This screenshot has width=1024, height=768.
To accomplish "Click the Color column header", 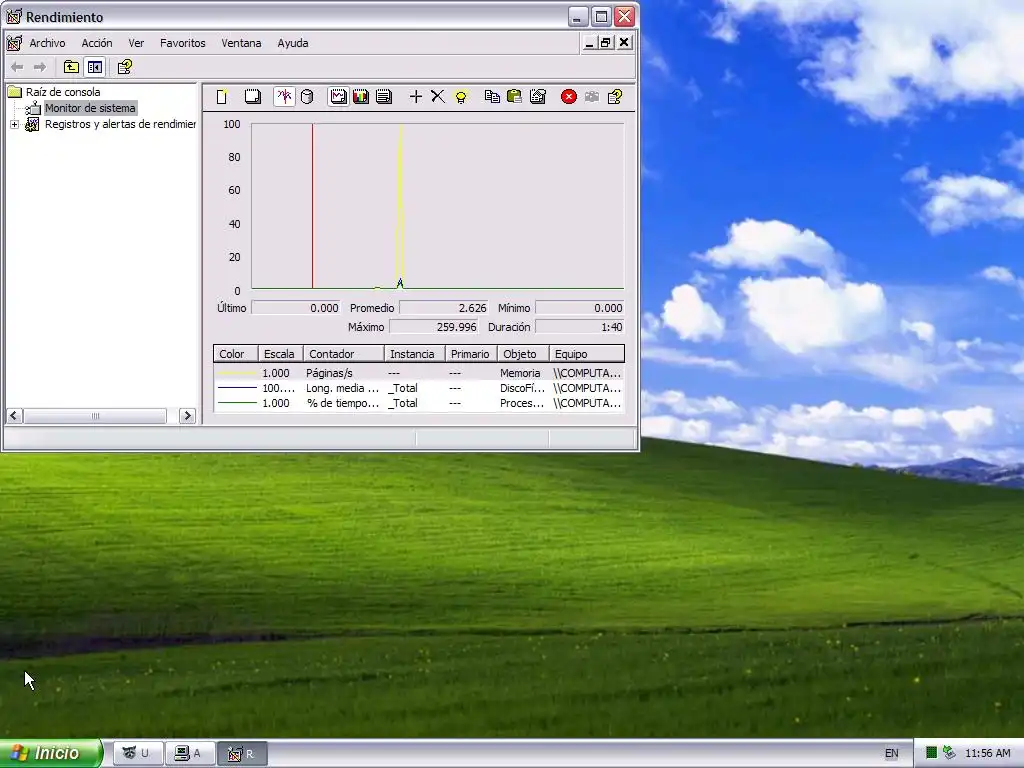I will 236,354.
